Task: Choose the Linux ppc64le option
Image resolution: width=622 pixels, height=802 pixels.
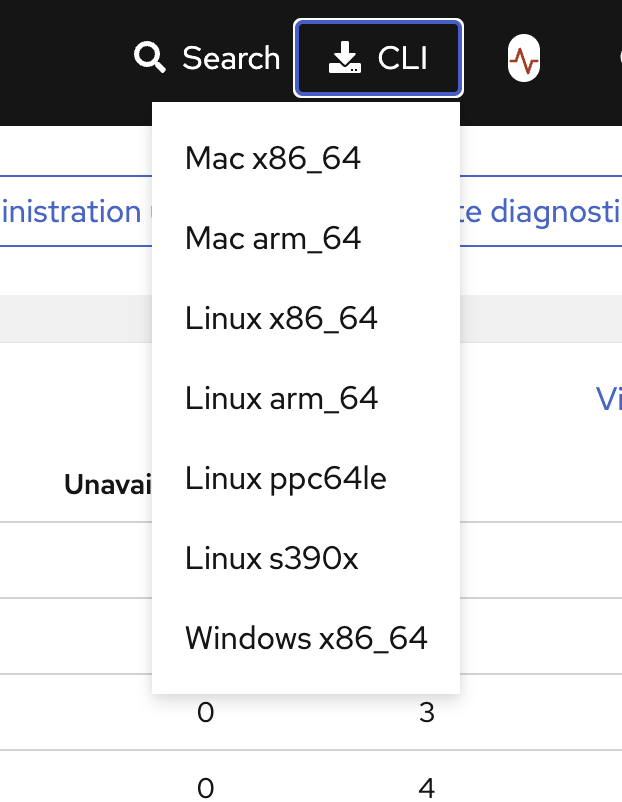Action: (286, 478)
